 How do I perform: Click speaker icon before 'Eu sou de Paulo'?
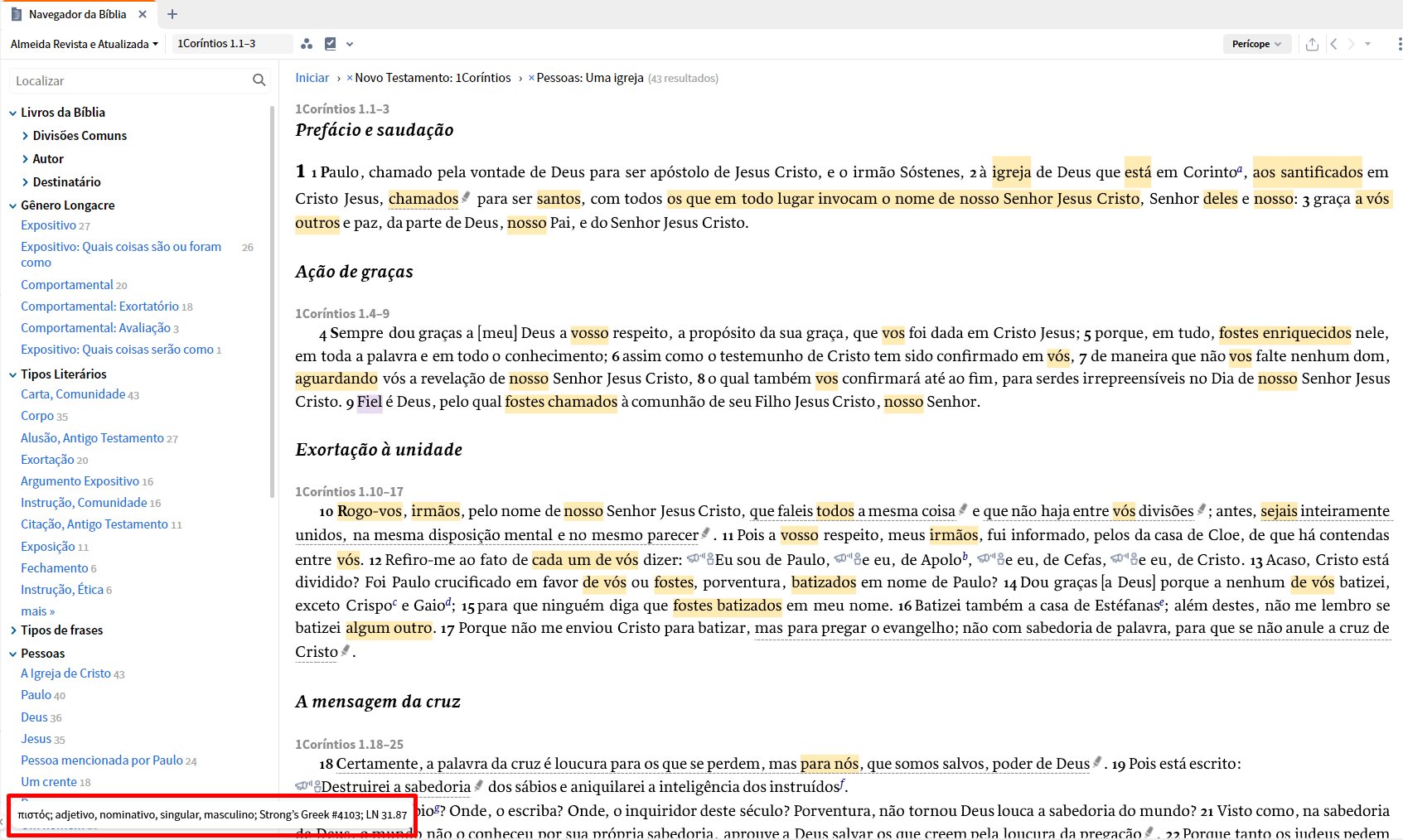point(700,559)
